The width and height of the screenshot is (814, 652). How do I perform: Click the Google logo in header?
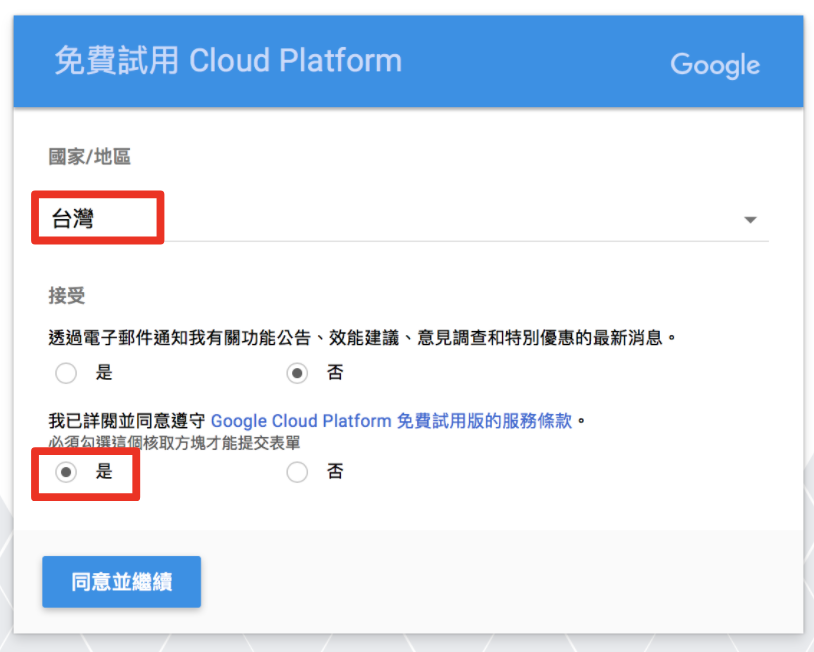[715, 65]
